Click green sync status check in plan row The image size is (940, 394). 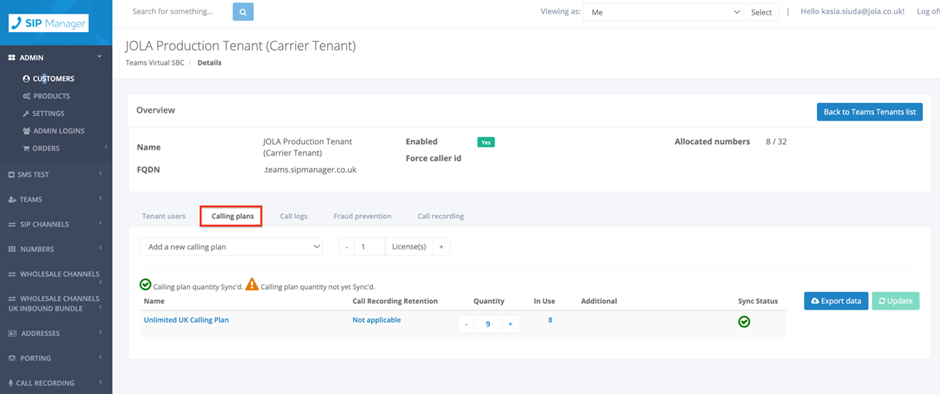tap(744, 322)
